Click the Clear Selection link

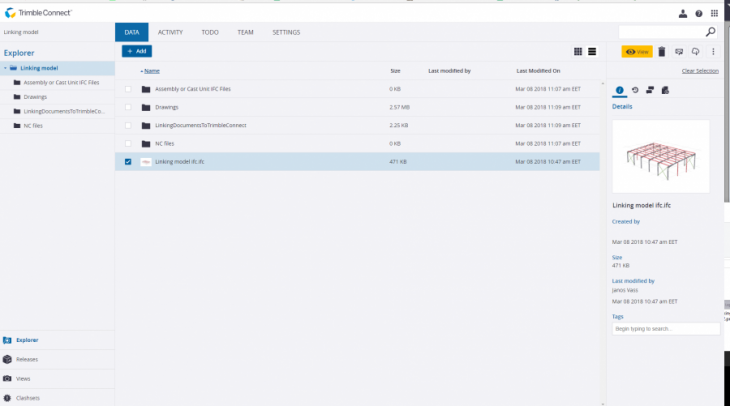[x=700, y=71]
